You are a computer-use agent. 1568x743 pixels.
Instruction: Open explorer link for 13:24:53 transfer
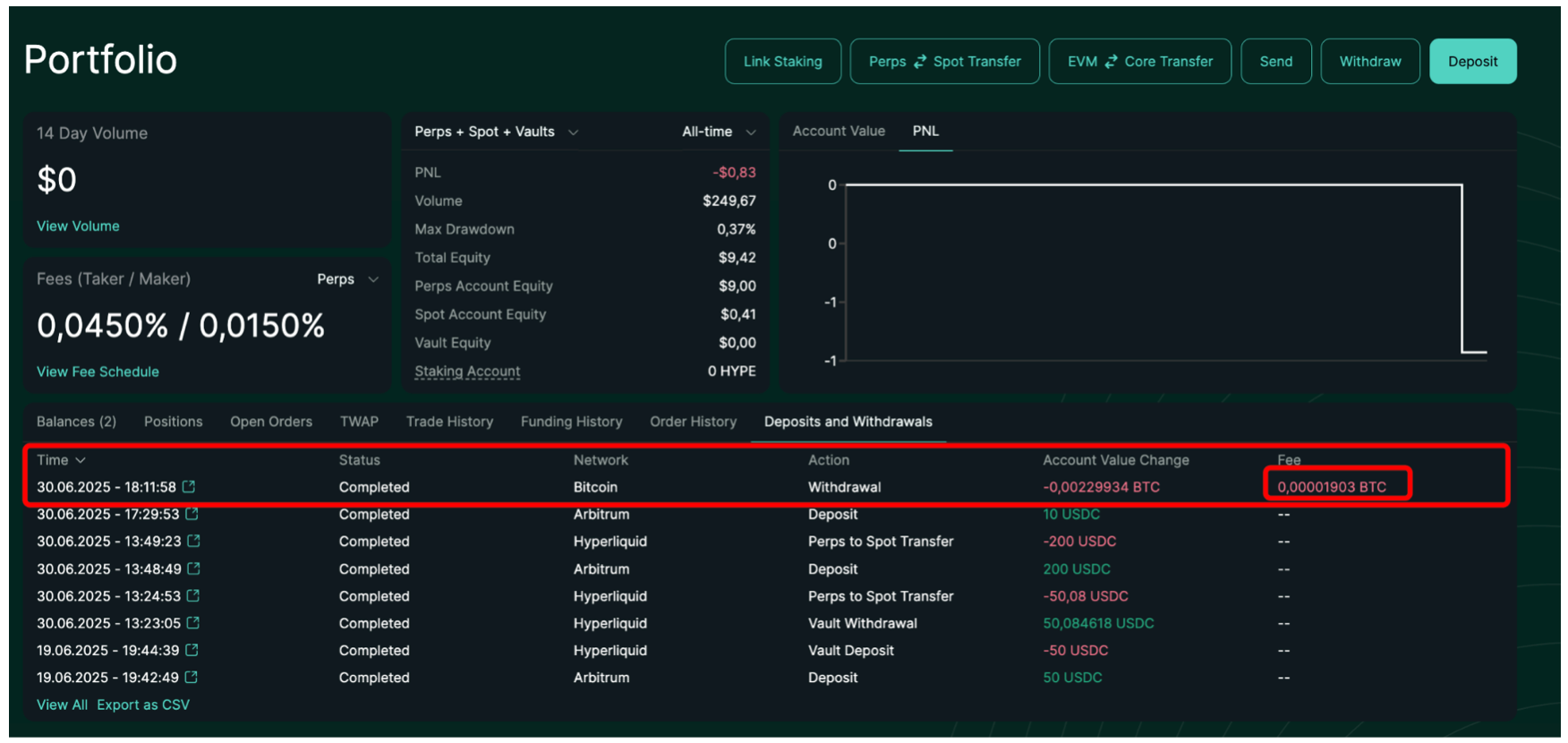[193, 596]
